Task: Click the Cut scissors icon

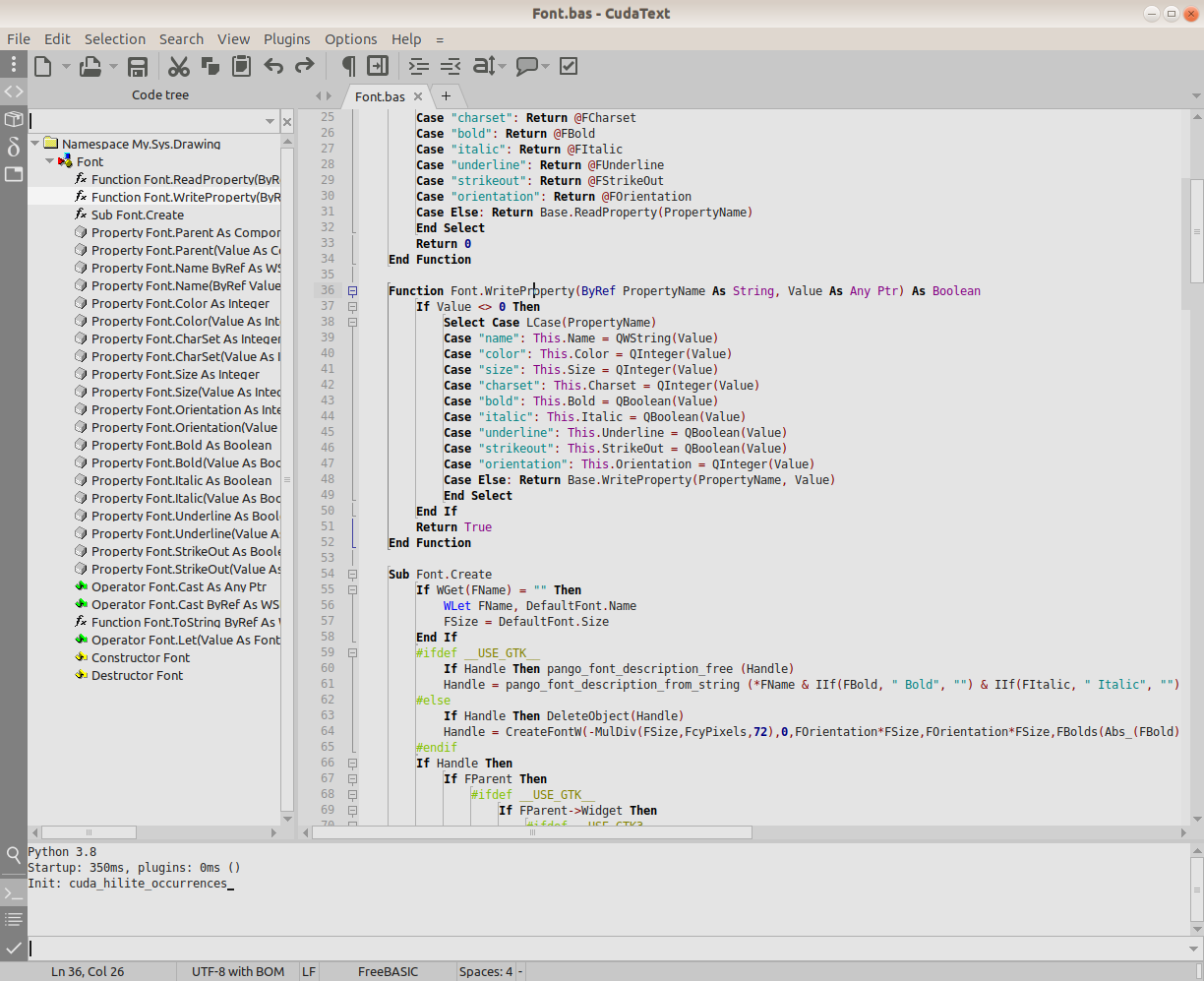Action: [x=178, y=67]
